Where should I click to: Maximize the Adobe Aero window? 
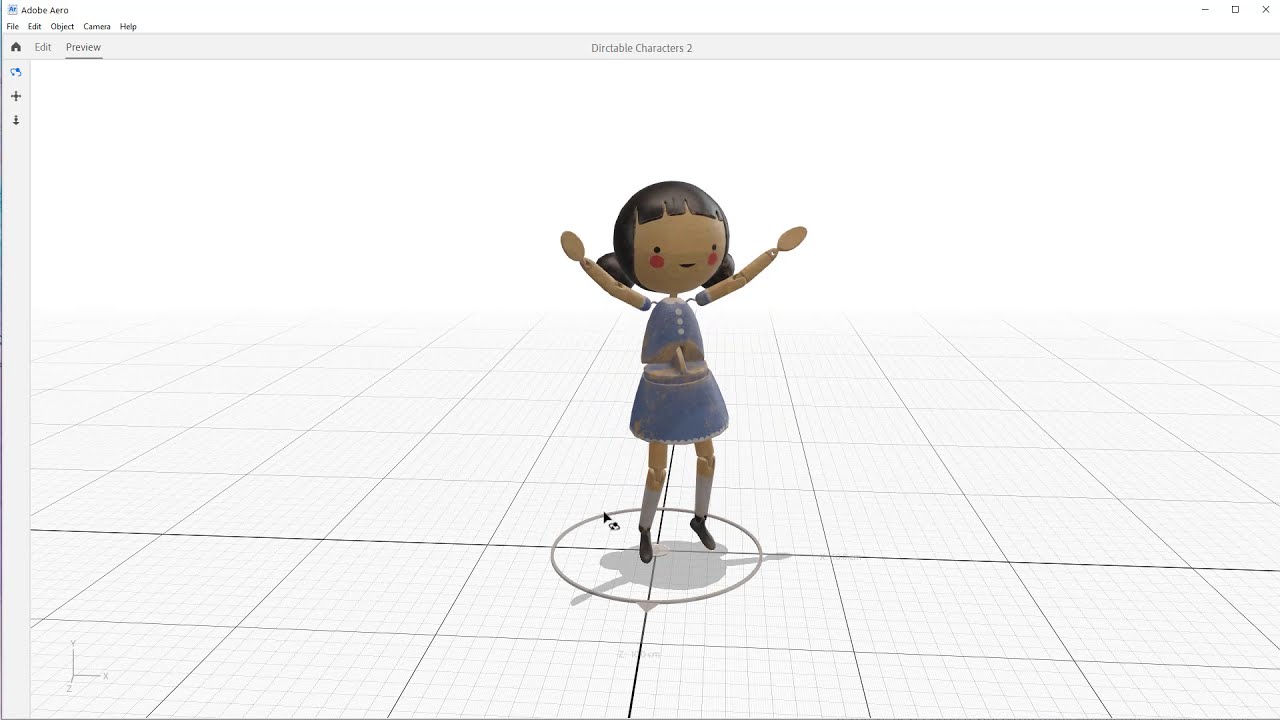[x=1235, y=9]
